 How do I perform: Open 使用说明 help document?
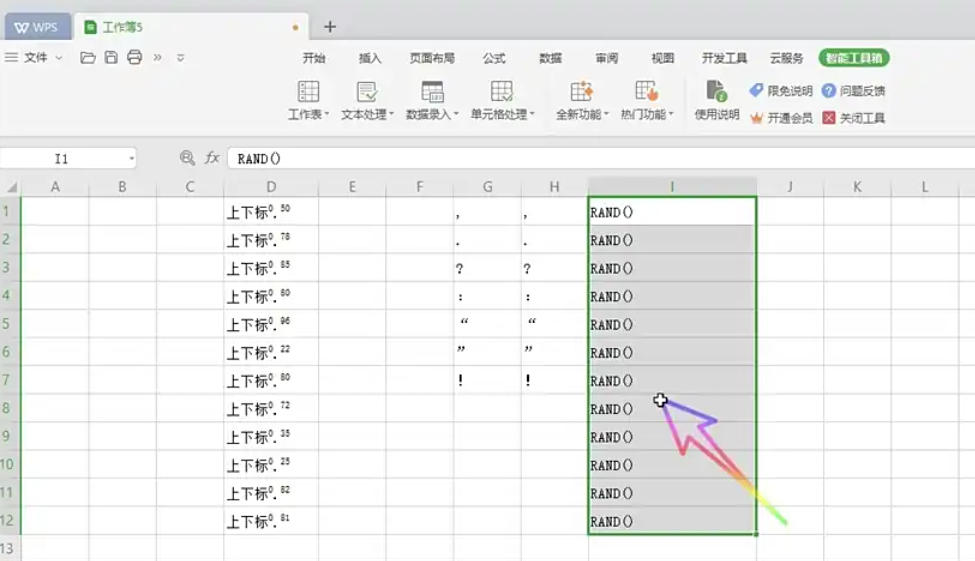click(x=716, y=100)
